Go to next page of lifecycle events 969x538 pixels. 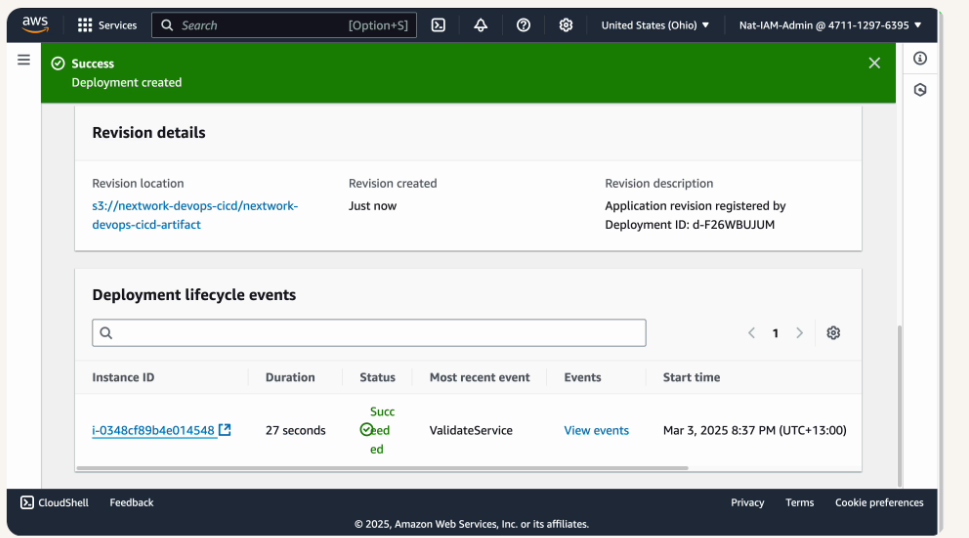[x=799, y=333]
